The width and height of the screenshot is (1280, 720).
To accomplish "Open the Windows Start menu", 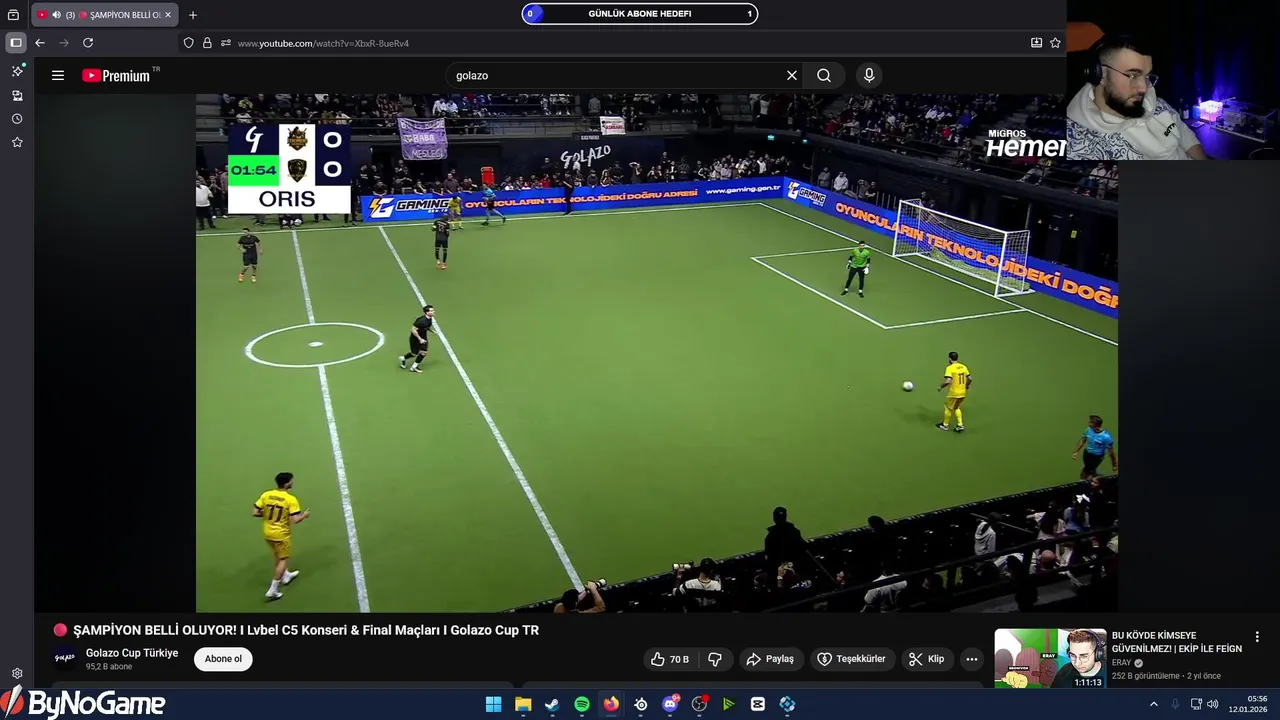I will [493, 704].
